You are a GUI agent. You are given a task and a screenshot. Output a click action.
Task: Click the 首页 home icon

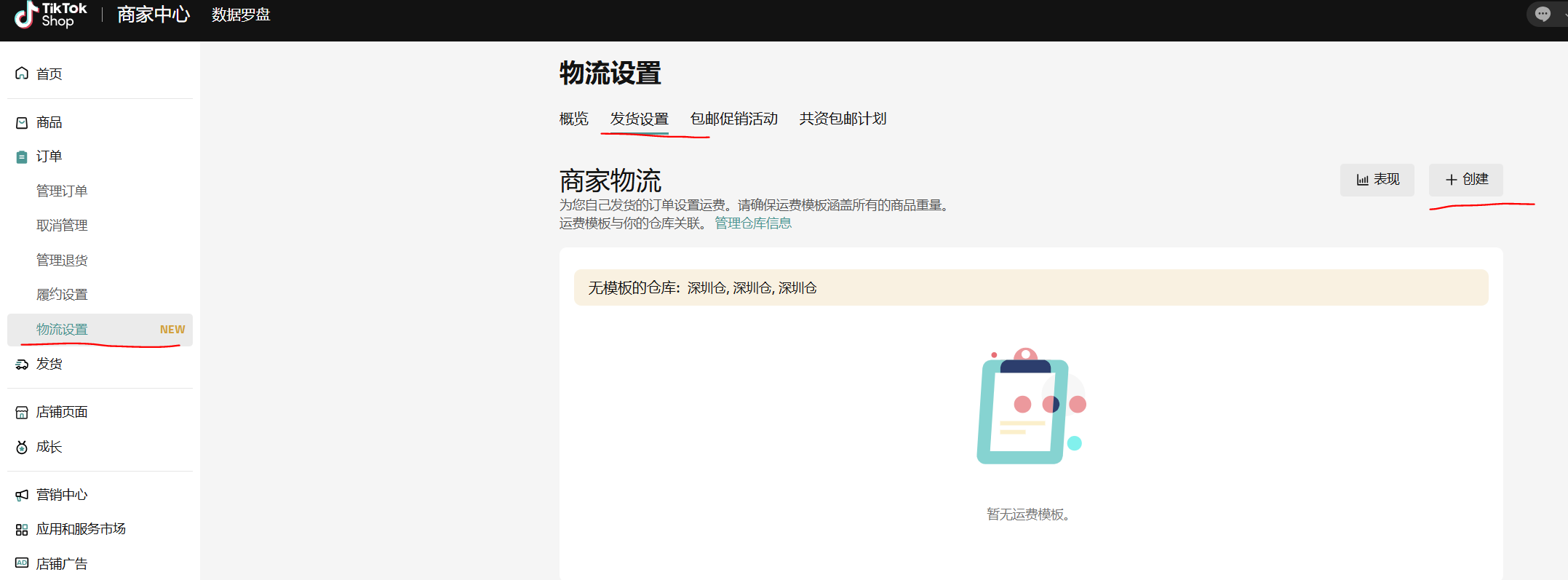22,74
